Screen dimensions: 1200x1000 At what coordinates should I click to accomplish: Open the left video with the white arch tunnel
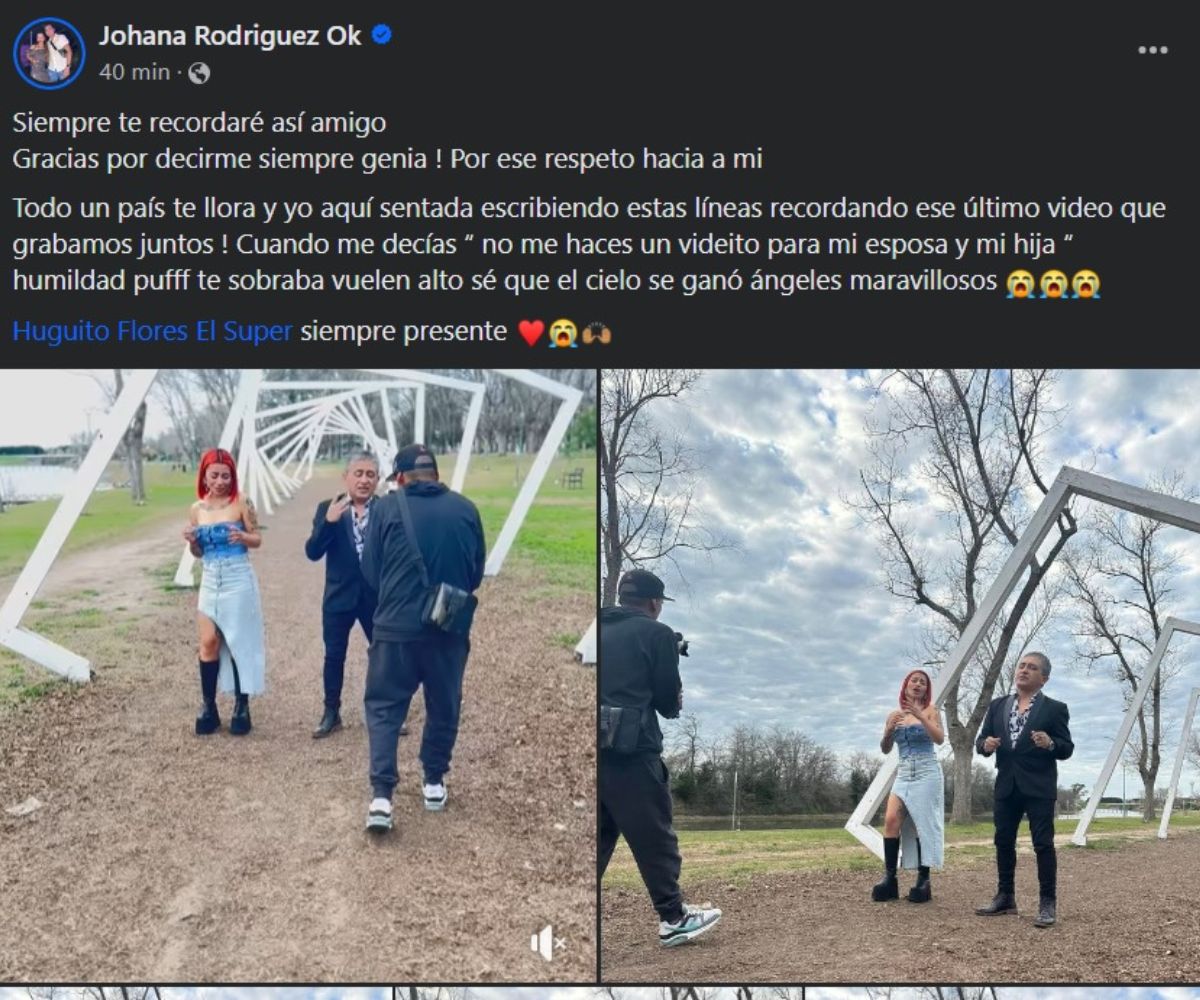click(298, 675)
